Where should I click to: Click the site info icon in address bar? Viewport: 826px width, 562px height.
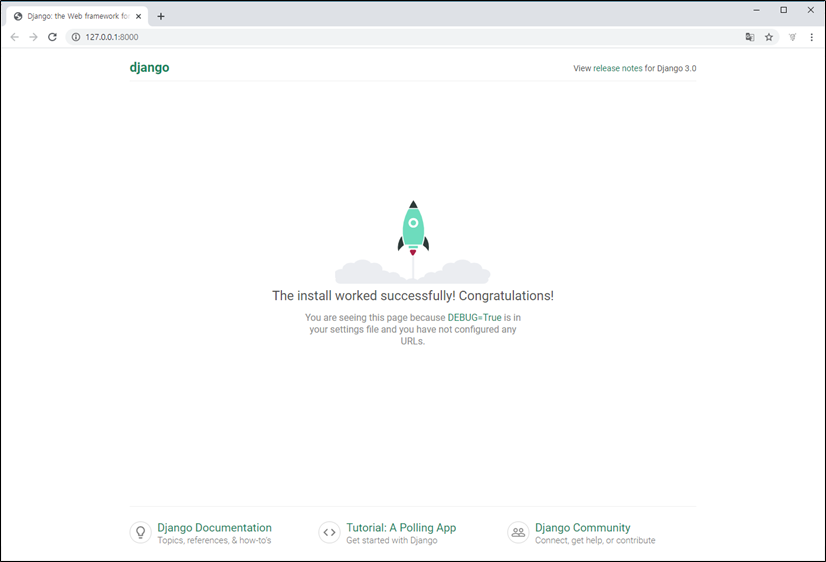pos(76,37)
